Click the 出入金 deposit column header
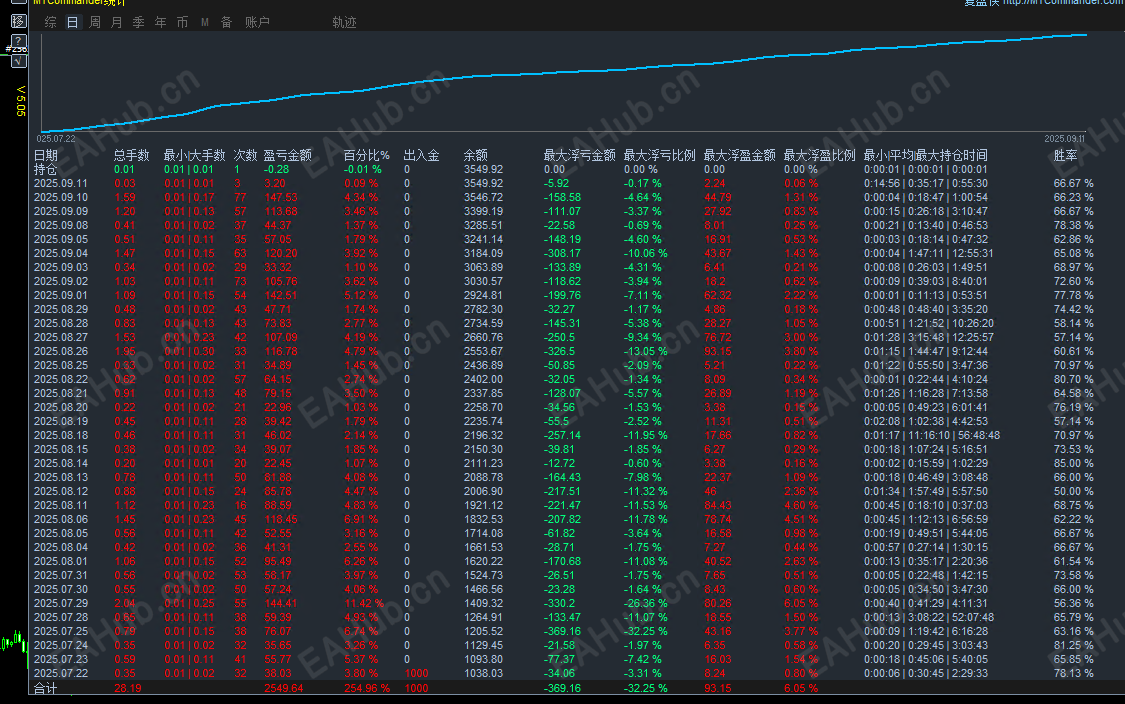 pyautogui.click(x=421, y=155)
